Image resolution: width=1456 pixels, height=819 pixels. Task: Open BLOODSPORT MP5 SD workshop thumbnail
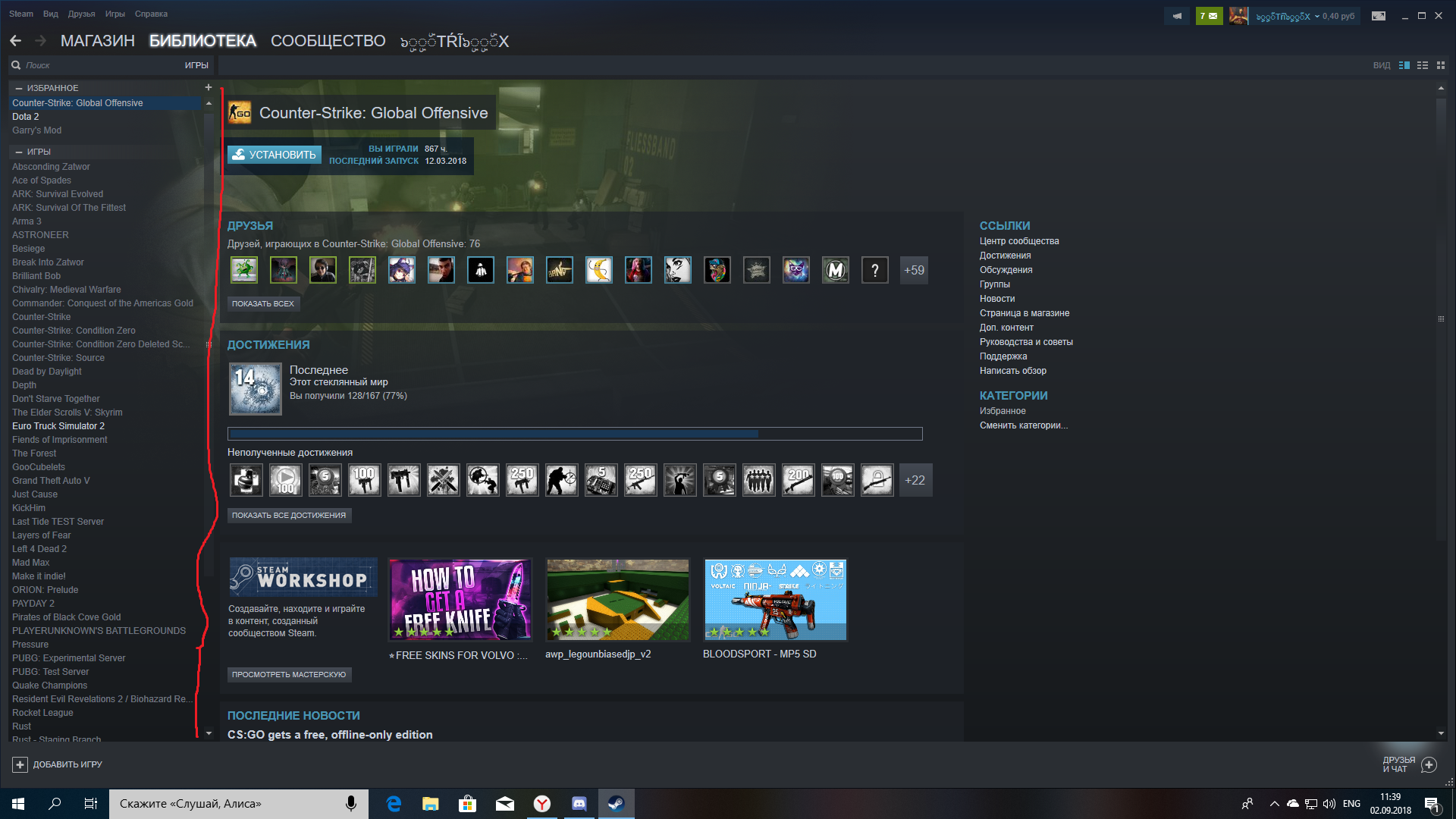tap(775, 600)
